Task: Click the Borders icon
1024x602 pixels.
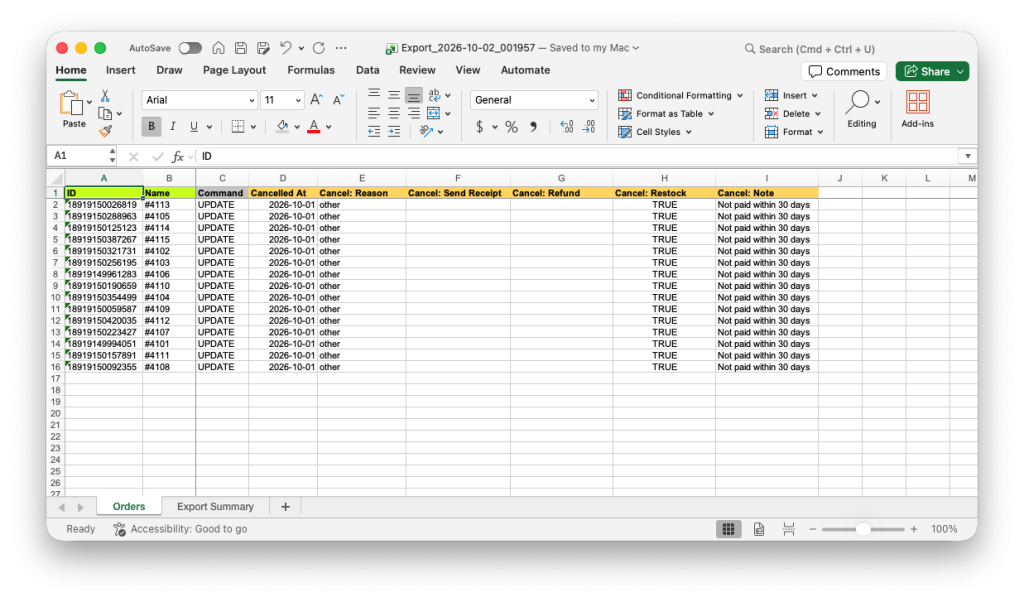Action: [x=238, y=127]
